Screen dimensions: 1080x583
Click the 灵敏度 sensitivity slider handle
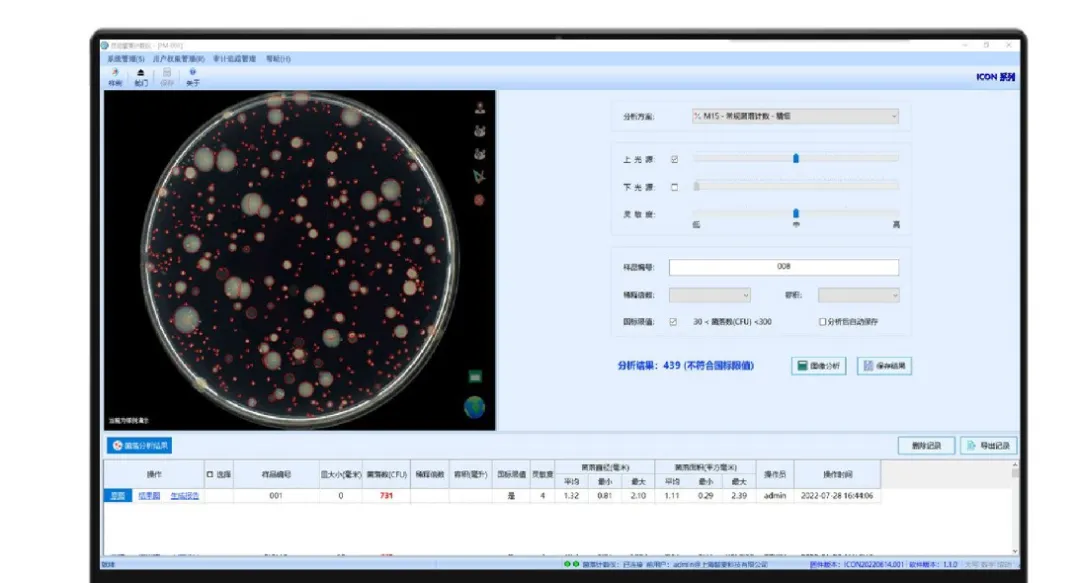coord(796,213)
